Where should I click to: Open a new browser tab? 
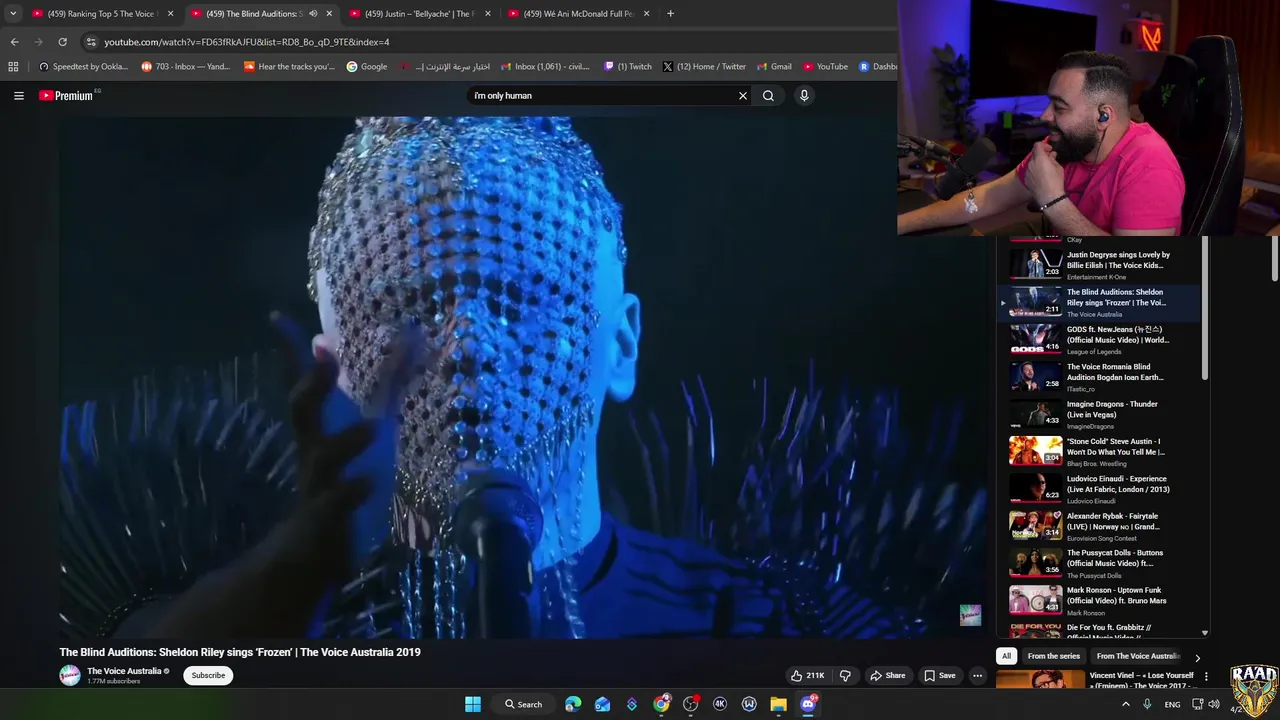[670, 14]
